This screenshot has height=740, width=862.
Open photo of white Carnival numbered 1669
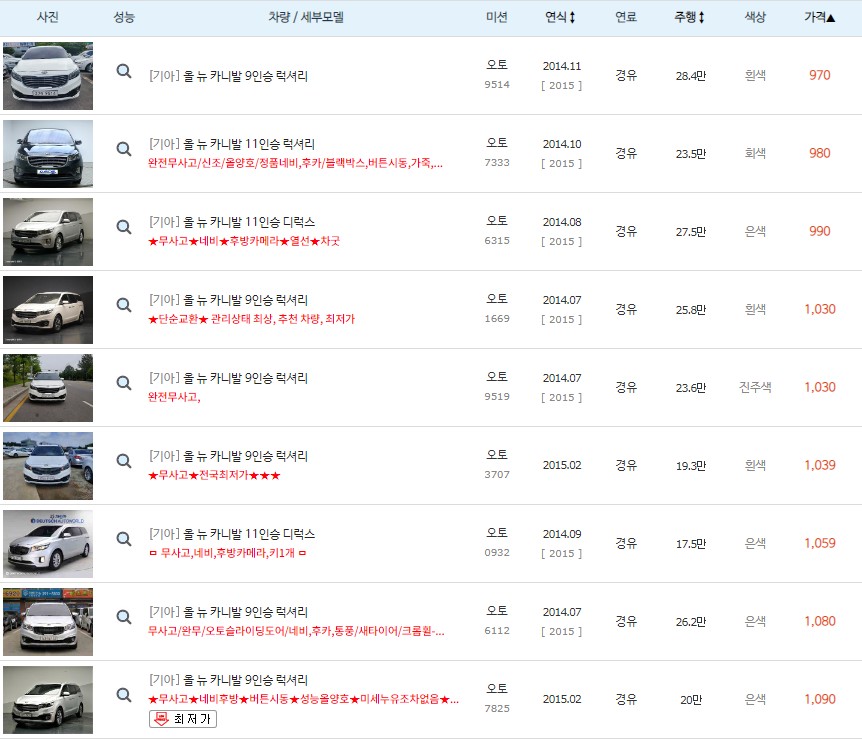(48, 310)
